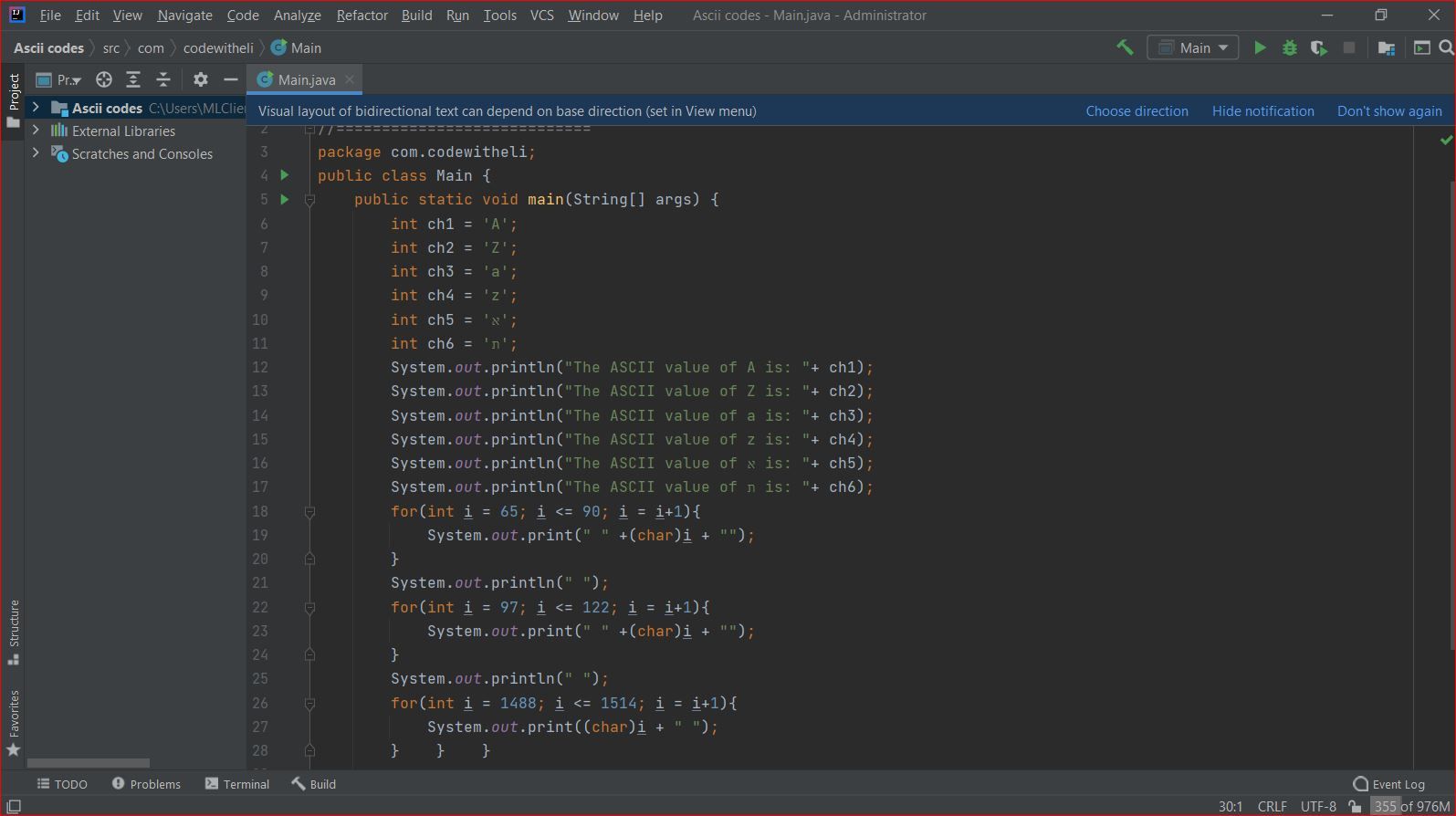Open the Favorites tool window
1456x816 pixels.
click(x=14, y=723)
